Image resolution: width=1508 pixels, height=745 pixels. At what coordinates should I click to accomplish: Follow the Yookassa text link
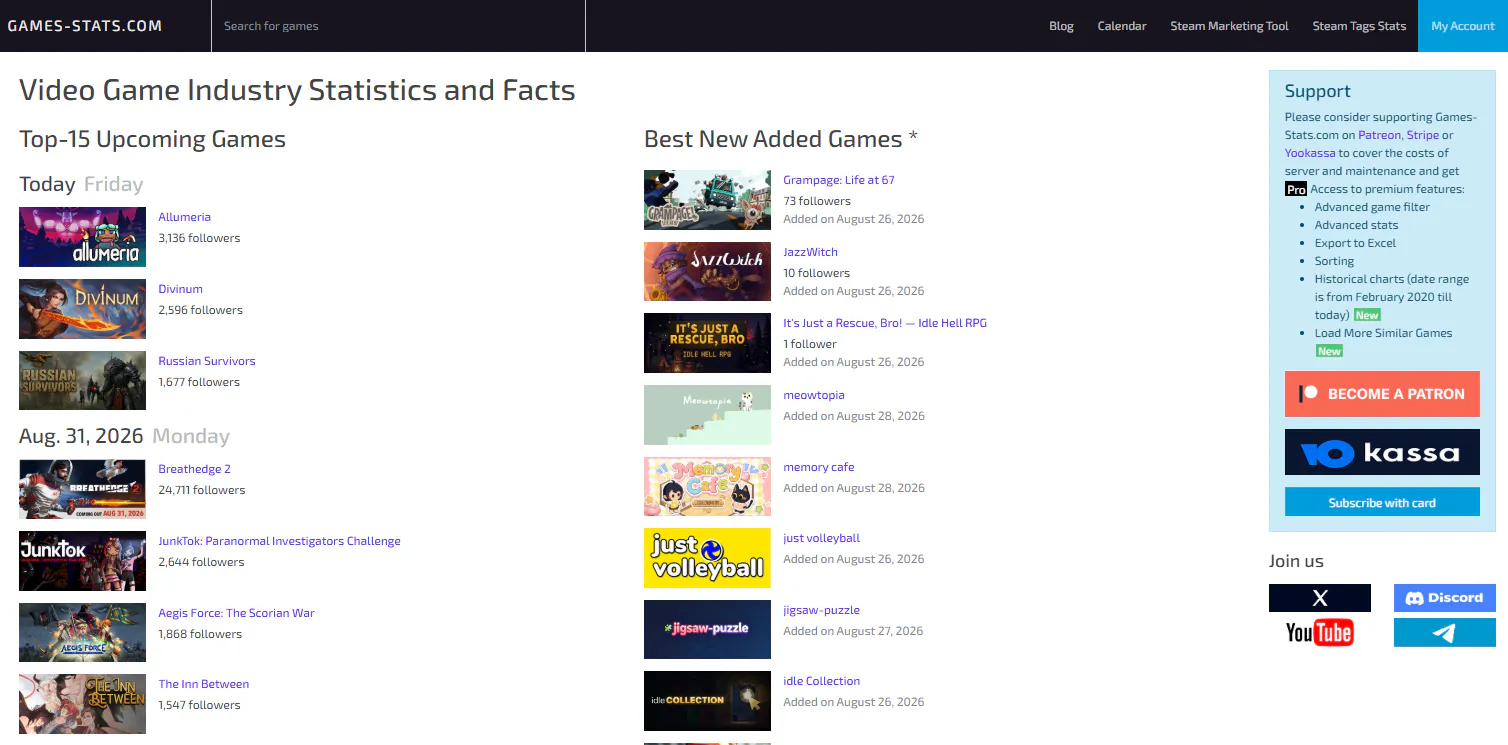pos(1310,153)
